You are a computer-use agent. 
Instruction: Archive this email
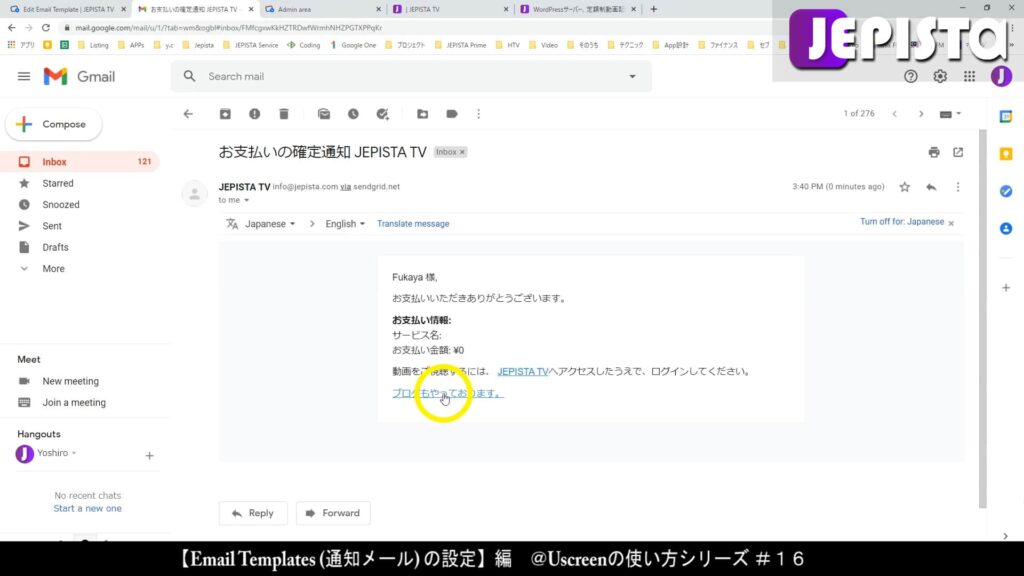[x=225, y=114]
